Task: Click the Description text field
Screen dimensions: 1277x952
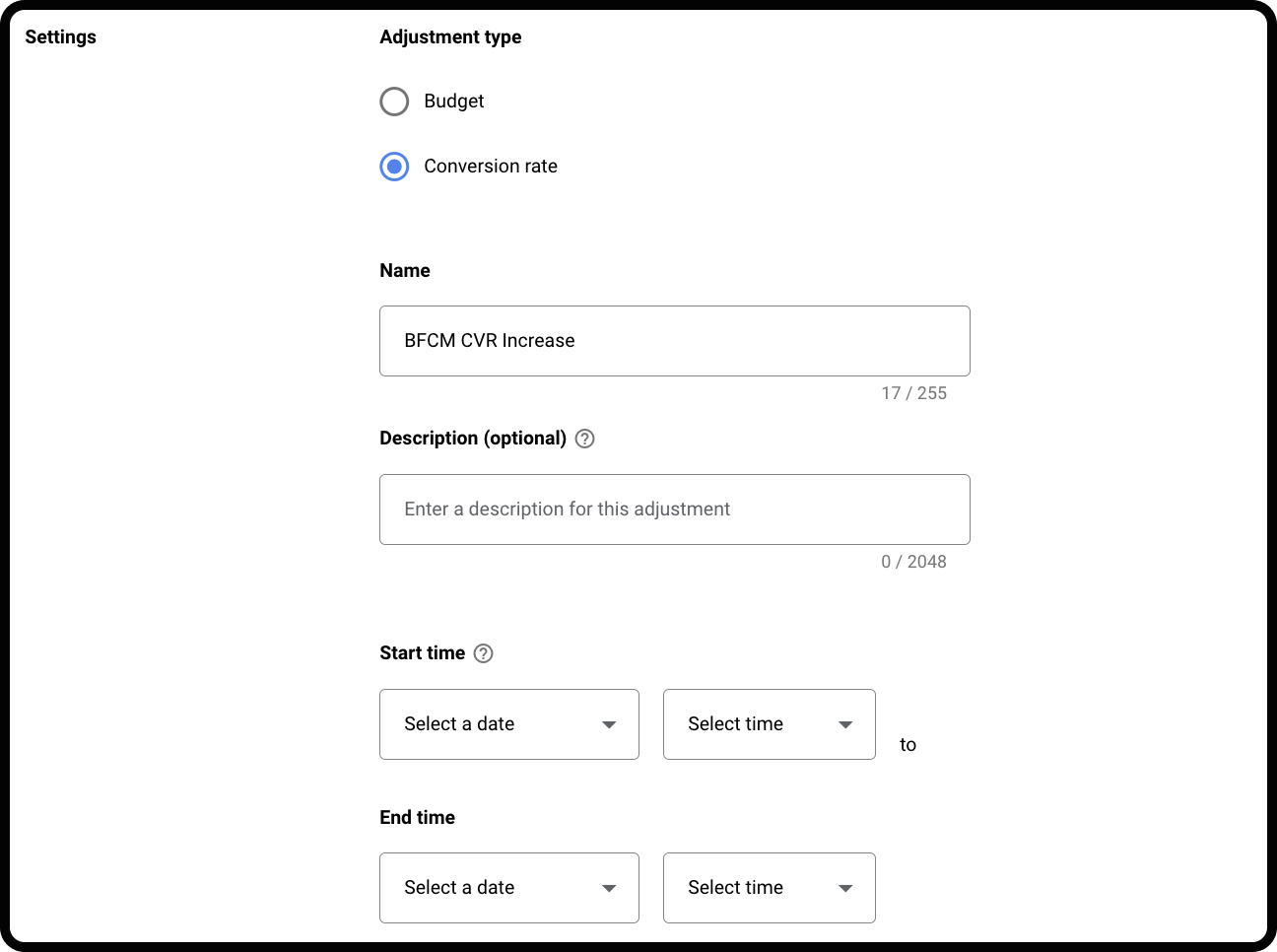Action: point(675,510)
